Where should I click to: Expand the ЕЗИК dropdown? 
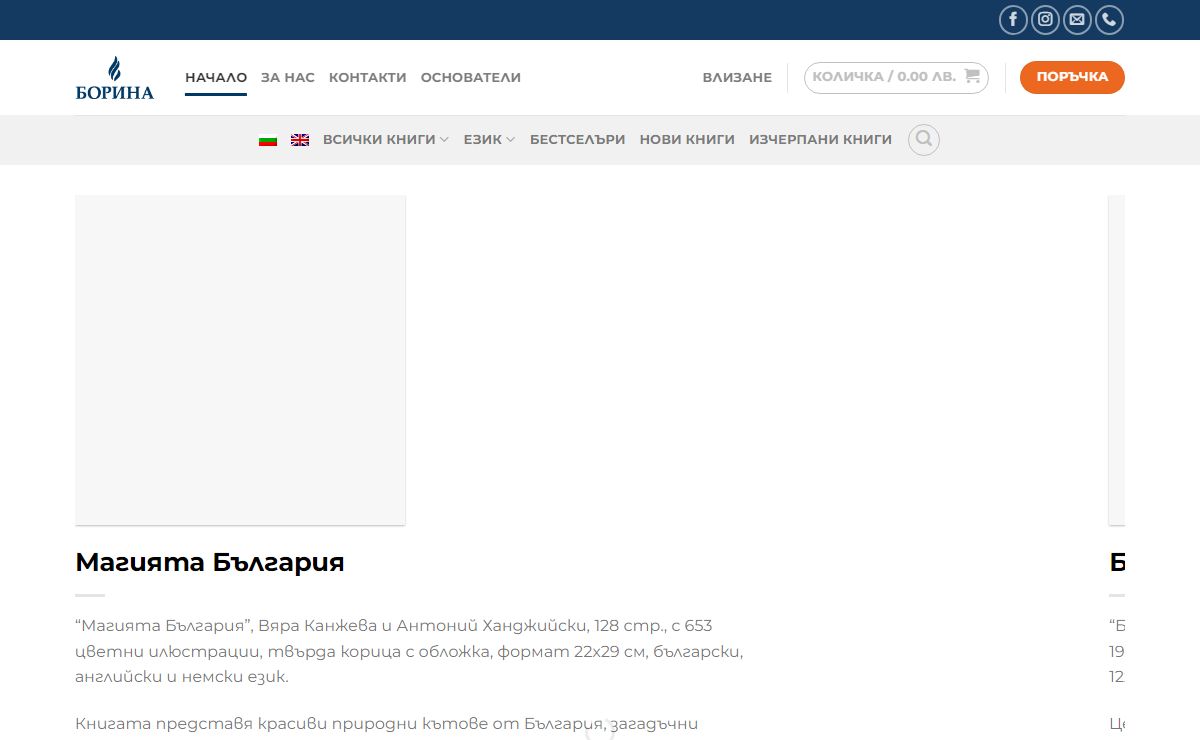tap(489, 140)
